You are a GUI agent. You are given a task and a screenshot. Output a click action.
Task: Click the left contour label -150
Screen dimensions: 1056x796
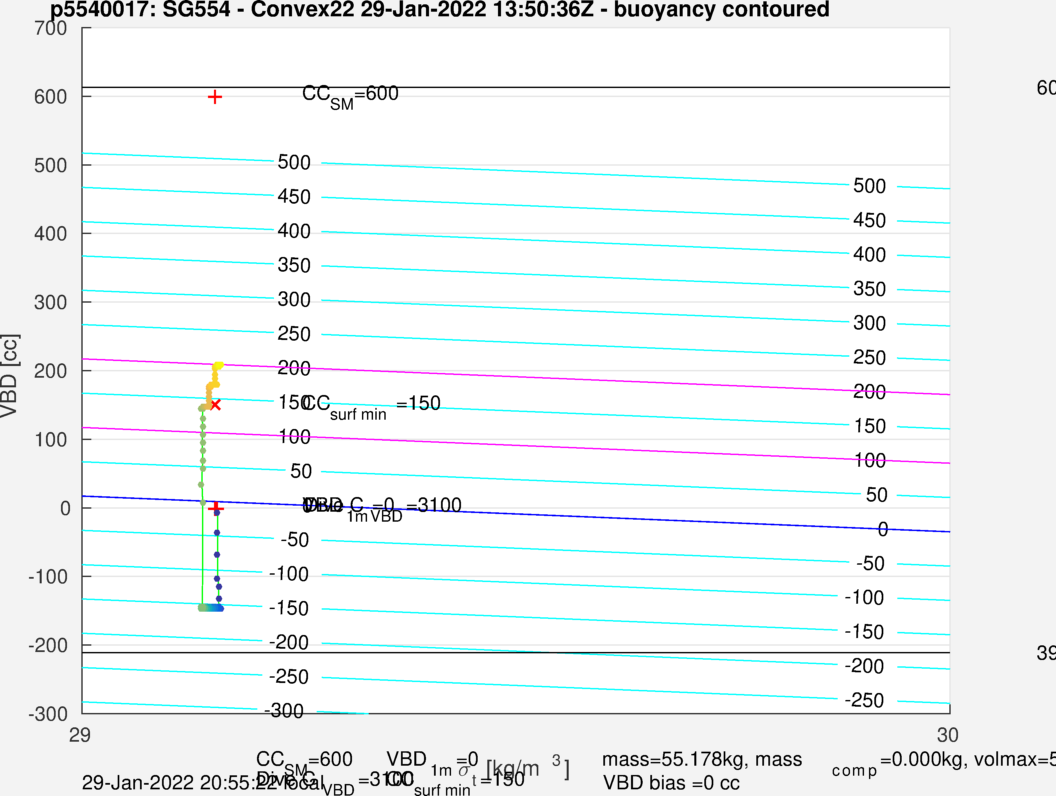289,609
